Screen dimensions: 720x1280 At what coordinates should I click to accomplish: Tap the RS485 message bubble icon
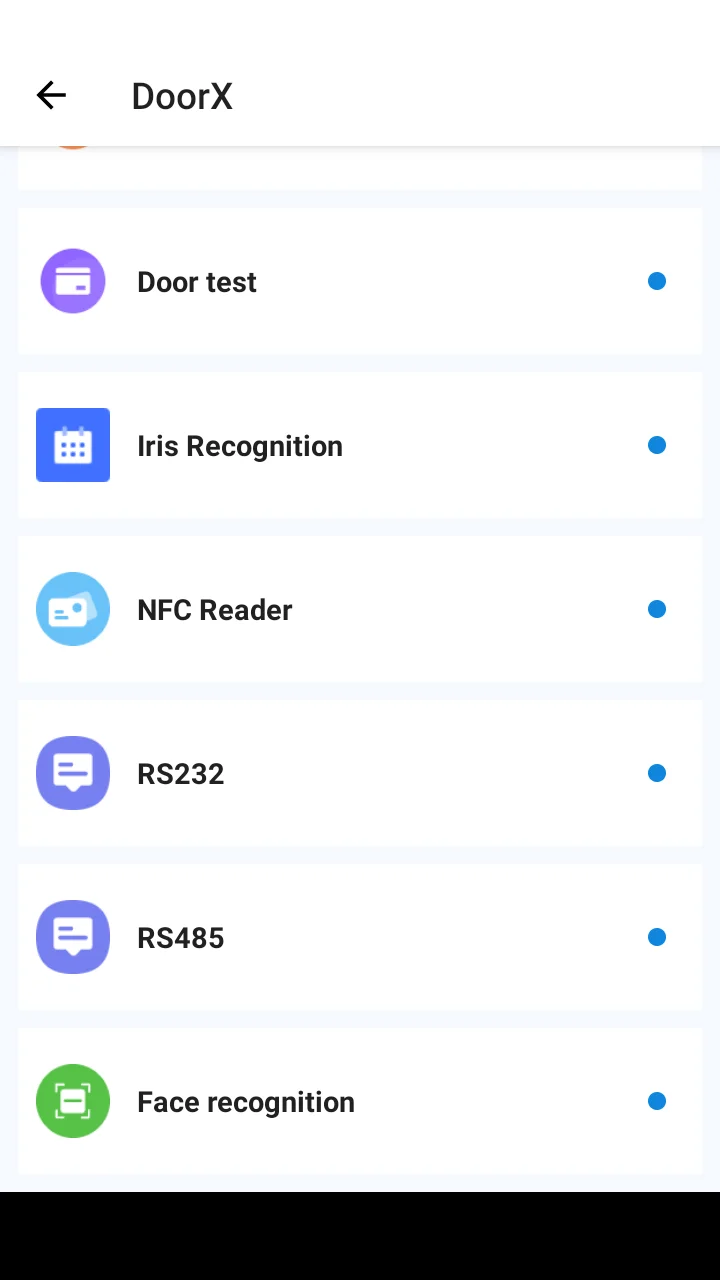(x=73, y=937)
